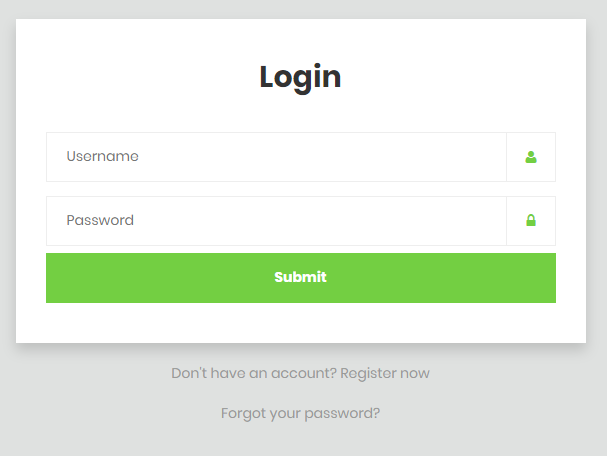Click the green padlock icon
Screen dimensions: 607x456
click(531, 220)
